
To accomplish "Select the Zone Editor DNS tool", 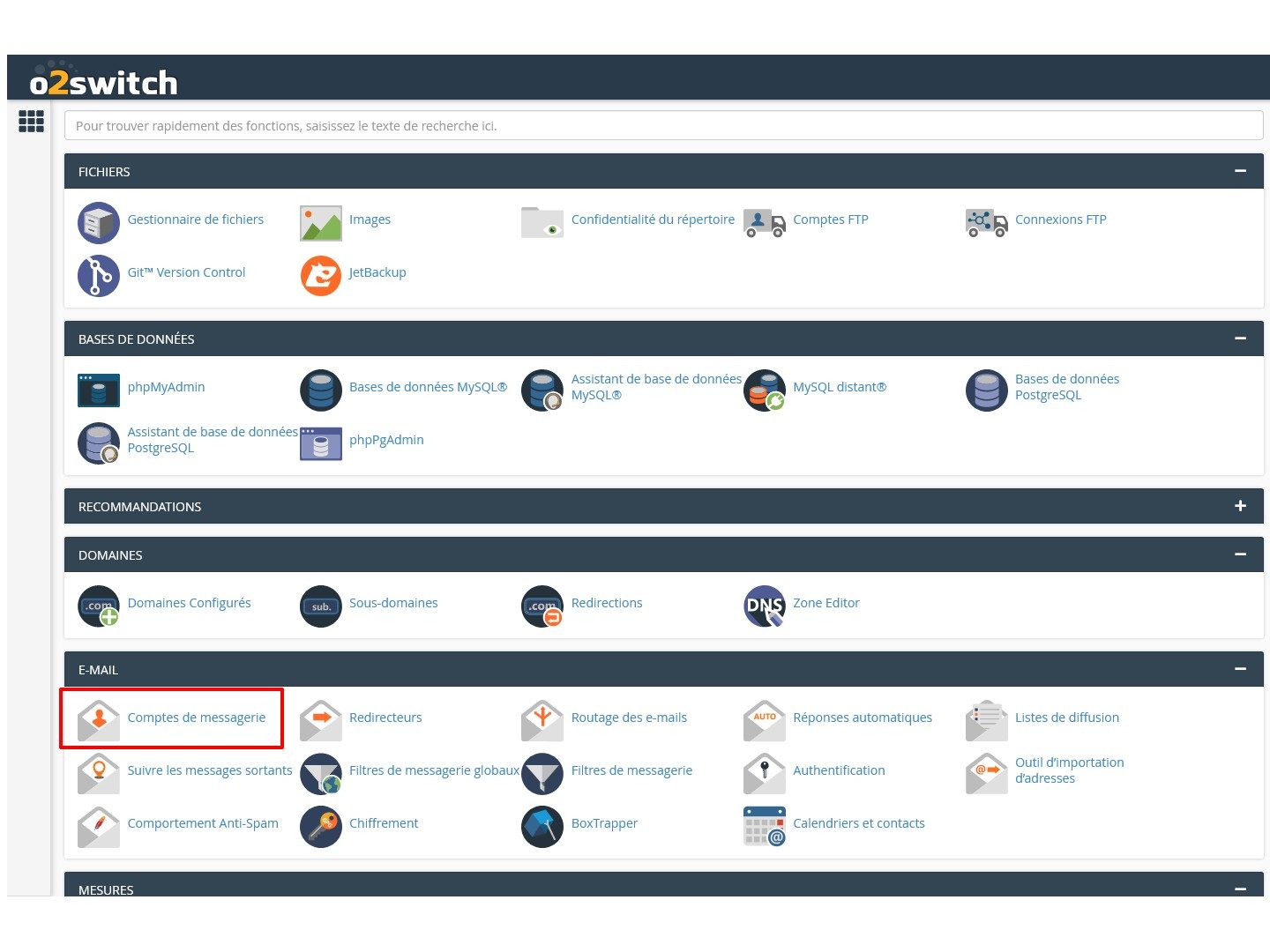I will pos(825,603).
